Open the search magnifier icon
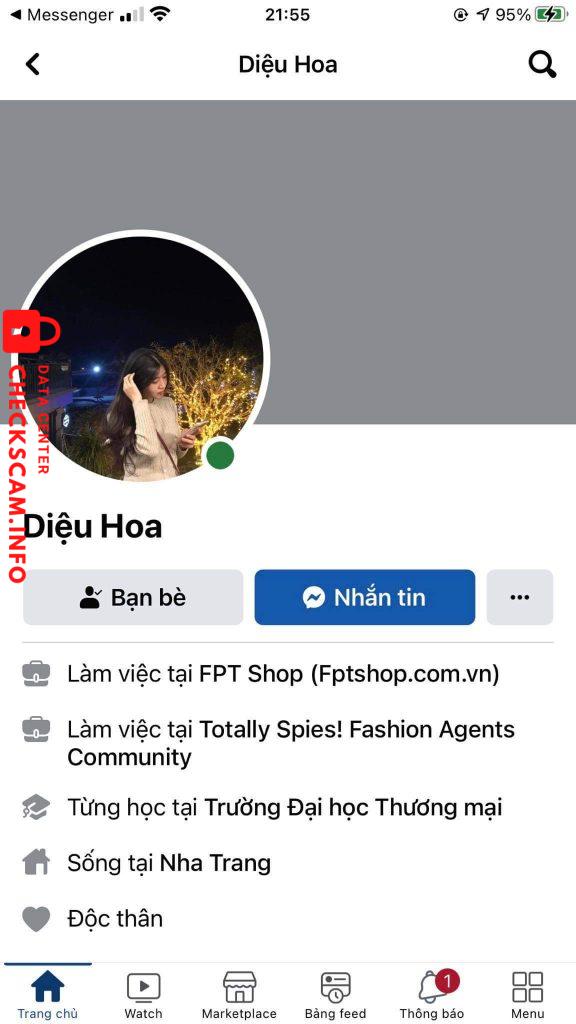The height and width of the screenshot is (1024, 576). coord(542,64)
